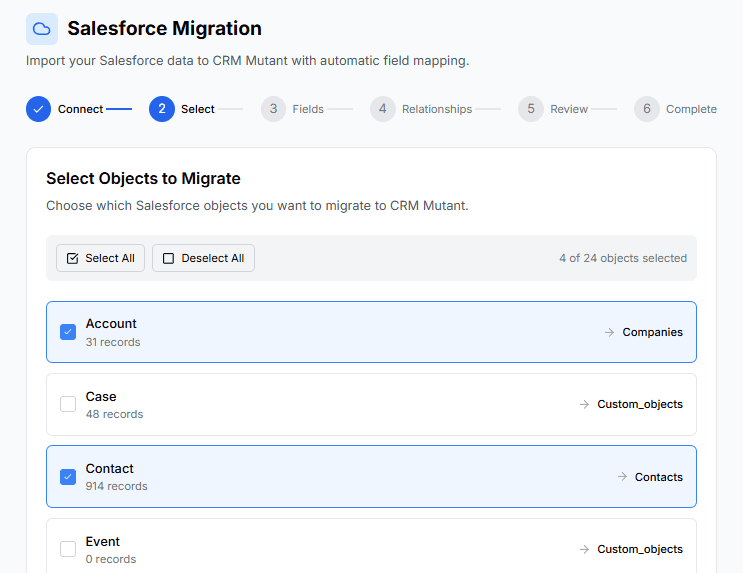The height and width of the screenshot is (573, 743).
Task: Click the arrow icon beside Contacts
Action: pos(622,477)
